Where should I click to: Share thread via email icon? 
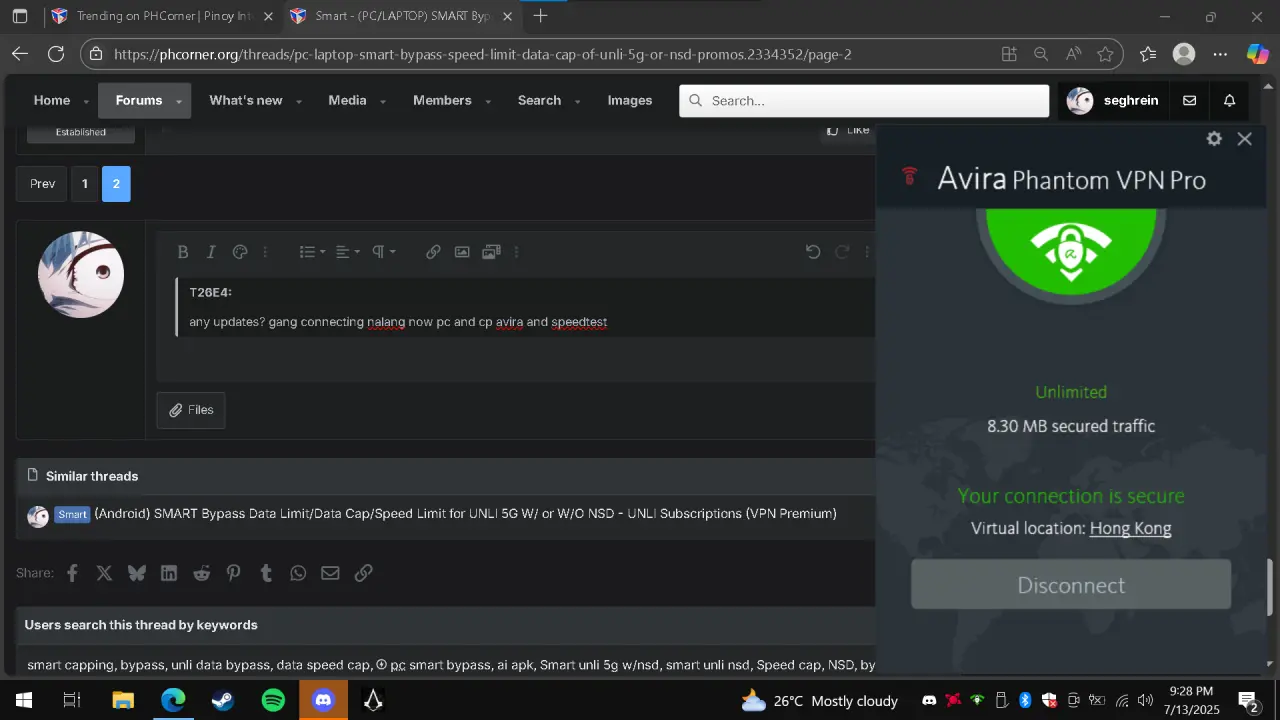click(330, 573)
